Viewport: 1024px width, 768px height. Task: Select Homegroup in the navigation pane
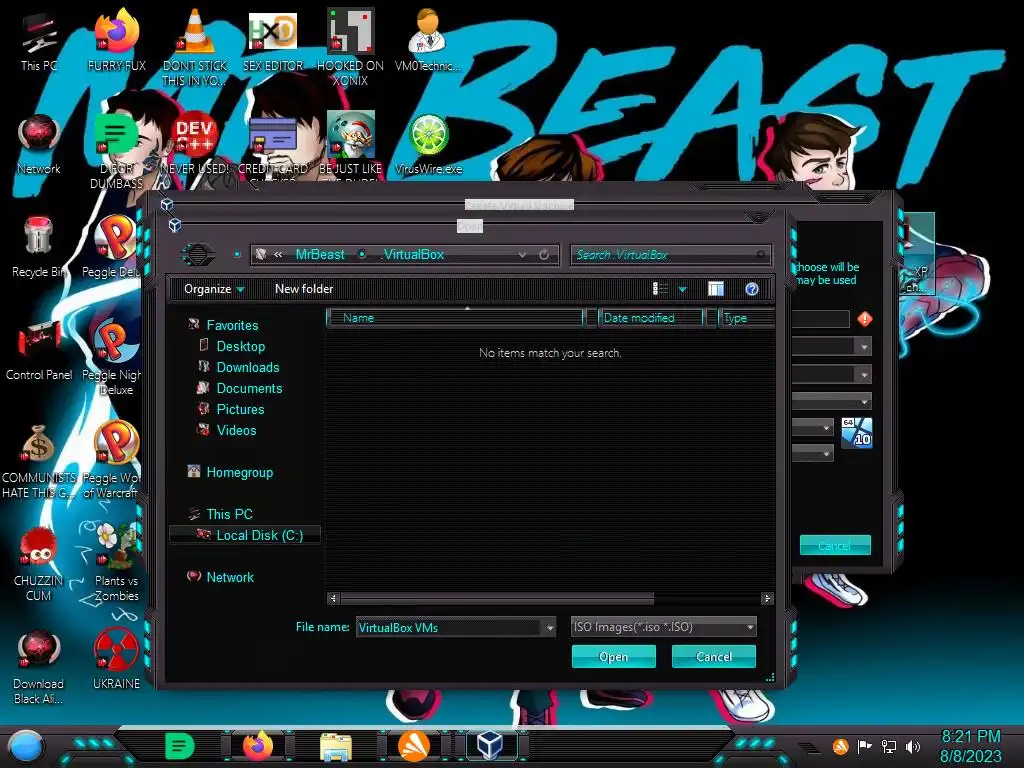pyautogui.click(x=239, y=472)
